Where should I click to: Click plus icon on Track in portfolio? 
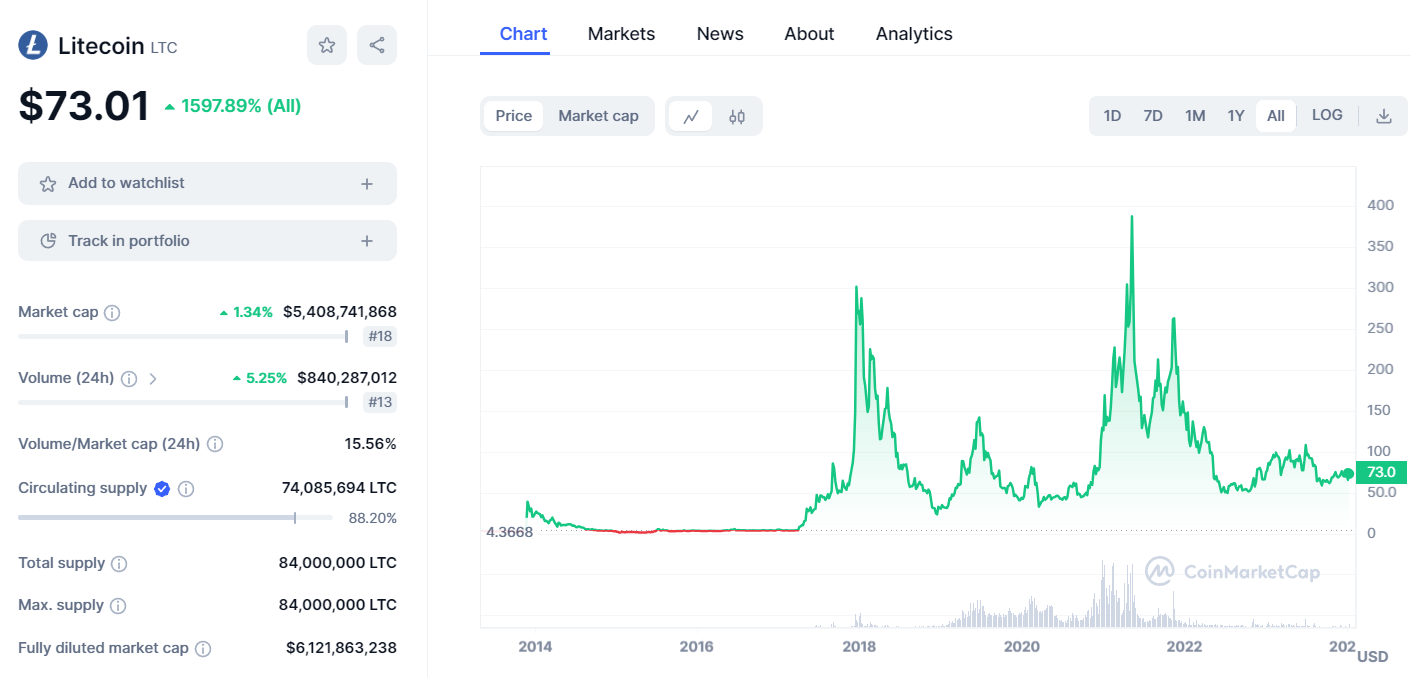pyautogui.click(x=367, y=241)
